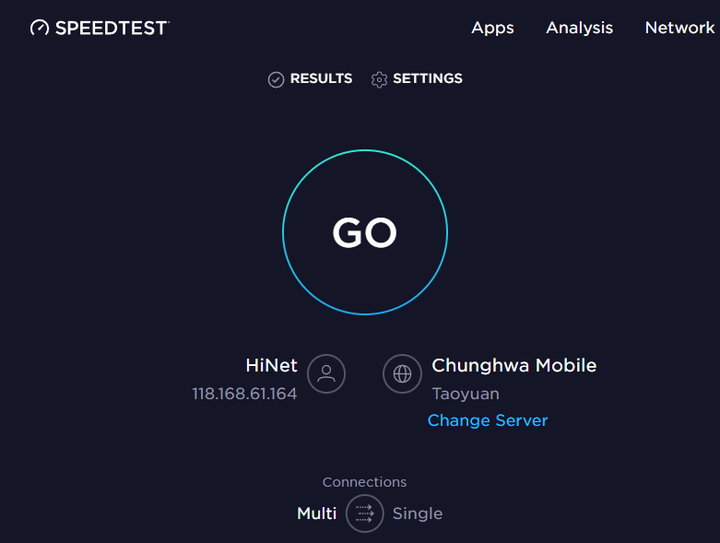720x543 pixels.
Task: Open the RESULTS page
Action: (x=321, y=78)
